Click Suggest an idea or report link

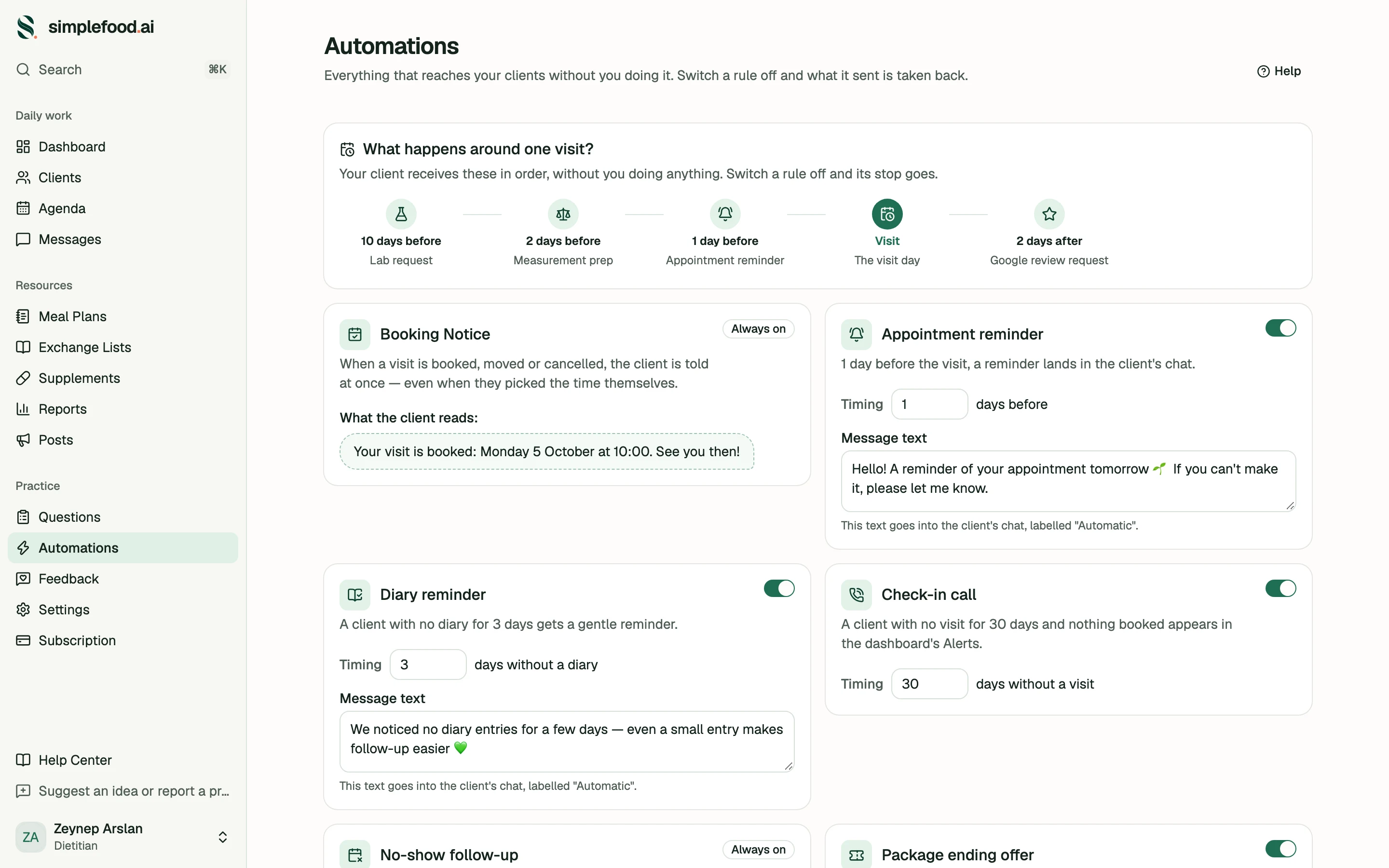coord(123,791)
